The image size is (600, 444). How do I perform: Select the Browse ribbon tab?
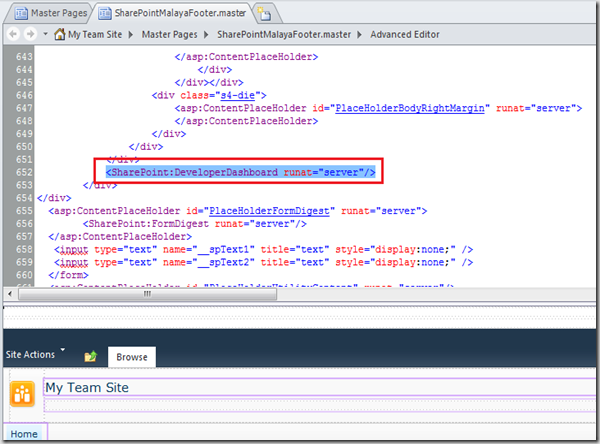click(132, 357)
